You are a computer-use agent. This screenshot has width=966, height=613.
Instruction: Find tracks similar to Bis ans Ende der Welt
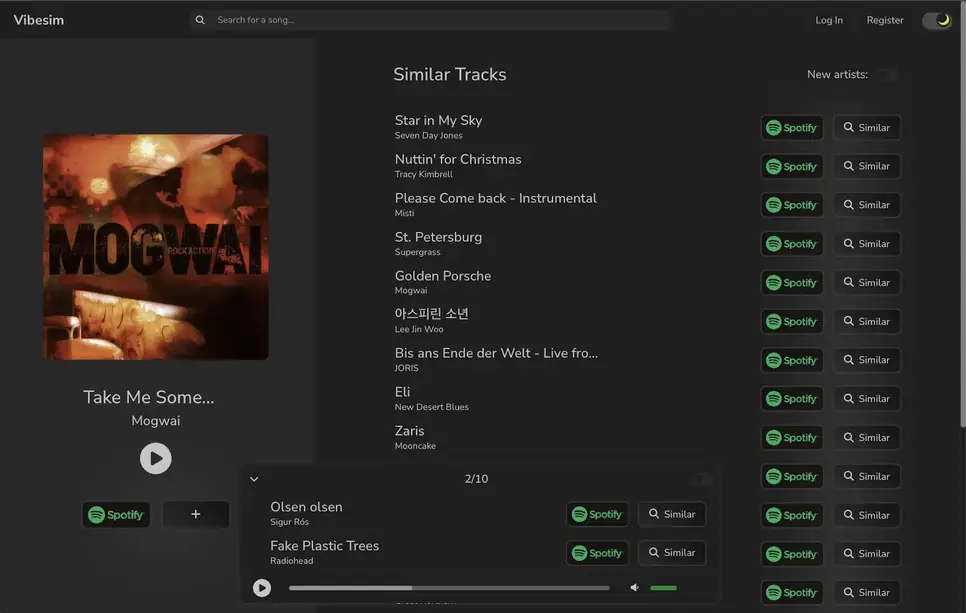click(867, 360)
